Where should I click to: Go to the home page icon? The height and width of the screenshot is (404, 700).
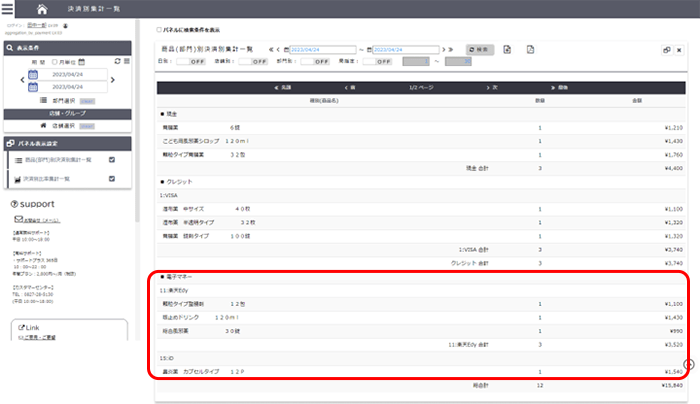pyautogui.click(x=42, y=9)
